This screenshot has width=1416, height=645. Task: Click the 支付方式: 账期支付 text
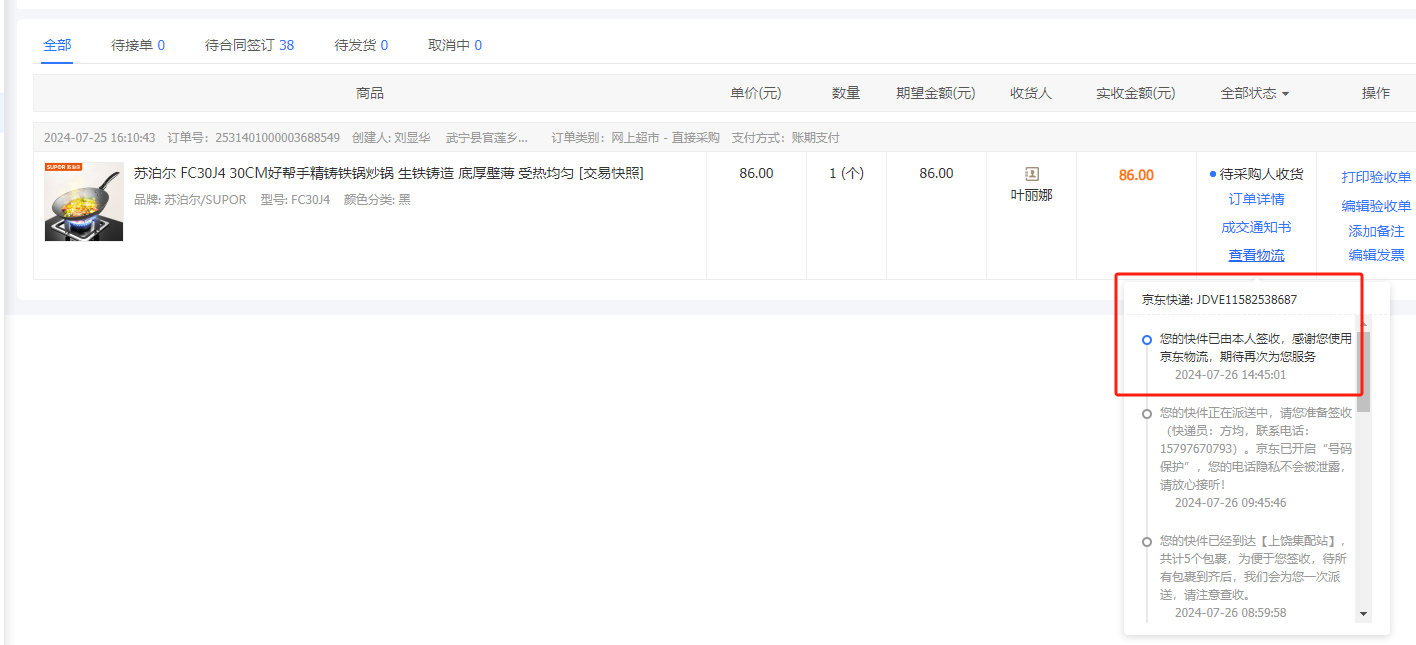[x=786, y=137]
